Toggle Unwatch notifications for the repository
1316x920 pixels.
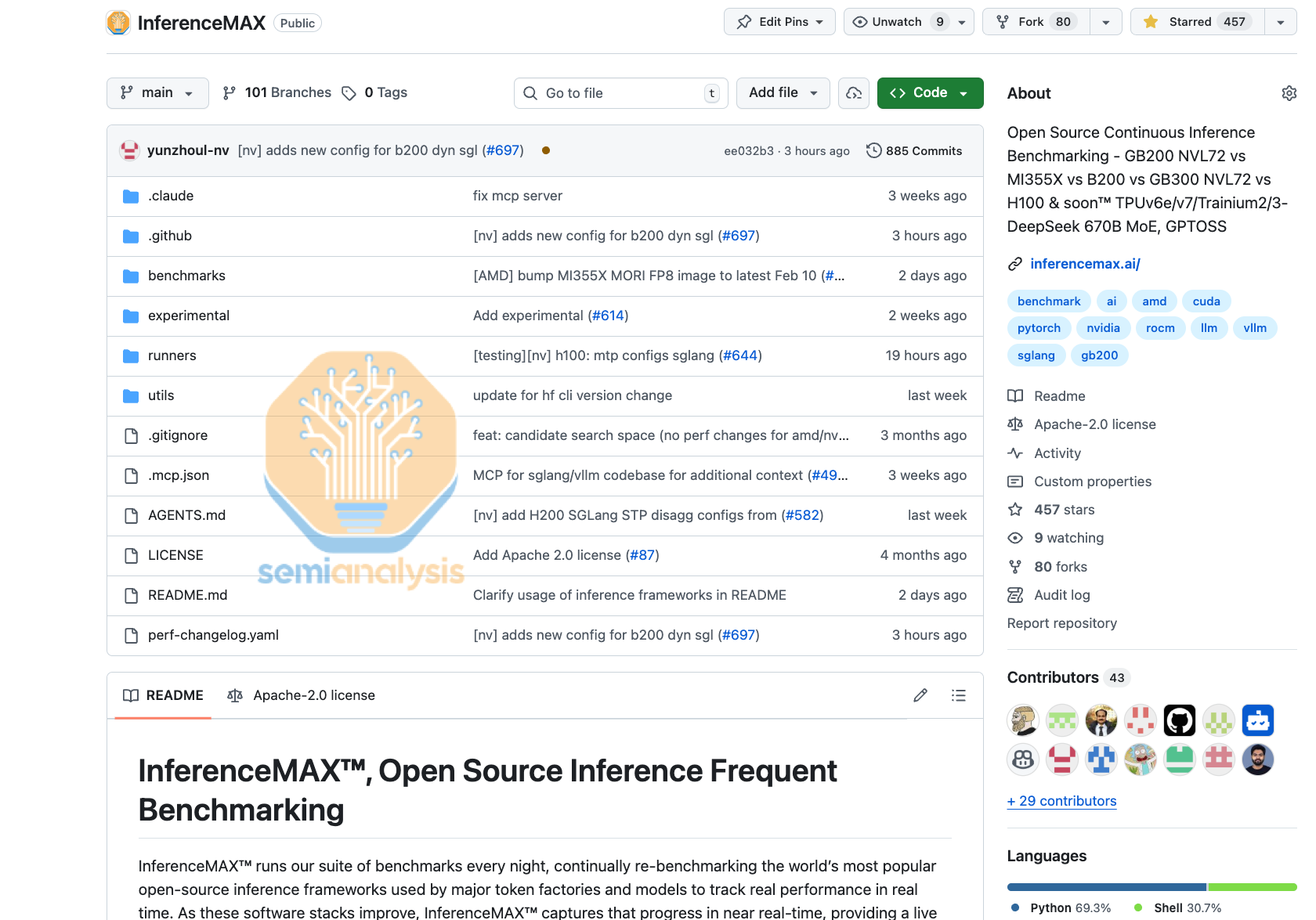pyautogui.click(x=898, y=22)
